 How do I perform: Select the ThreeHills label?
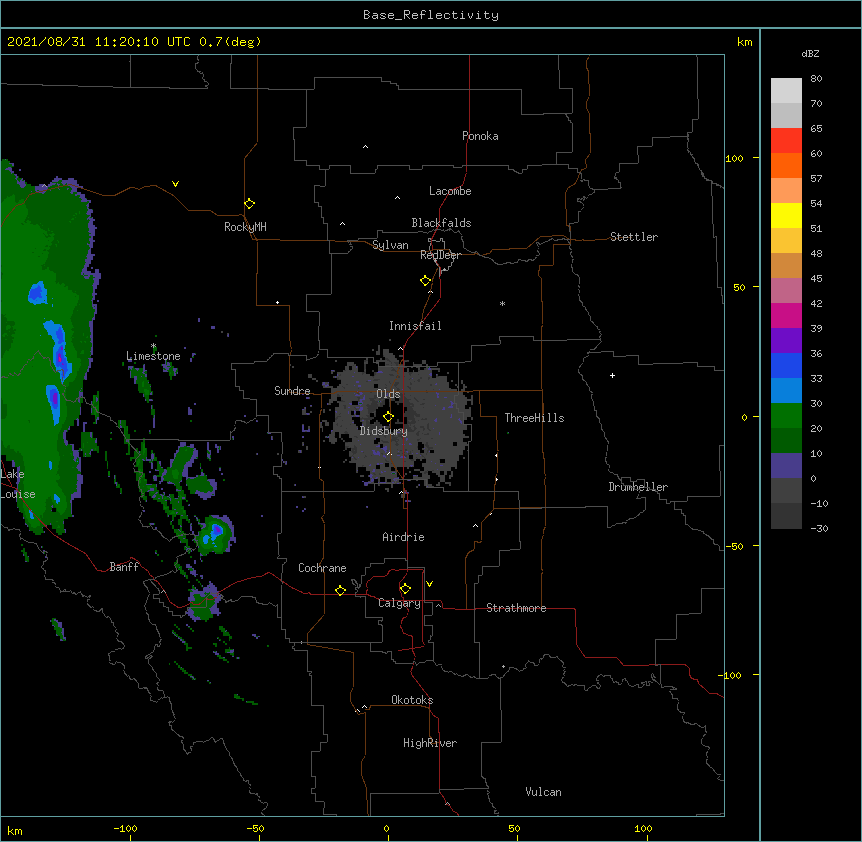coord(534,418)
